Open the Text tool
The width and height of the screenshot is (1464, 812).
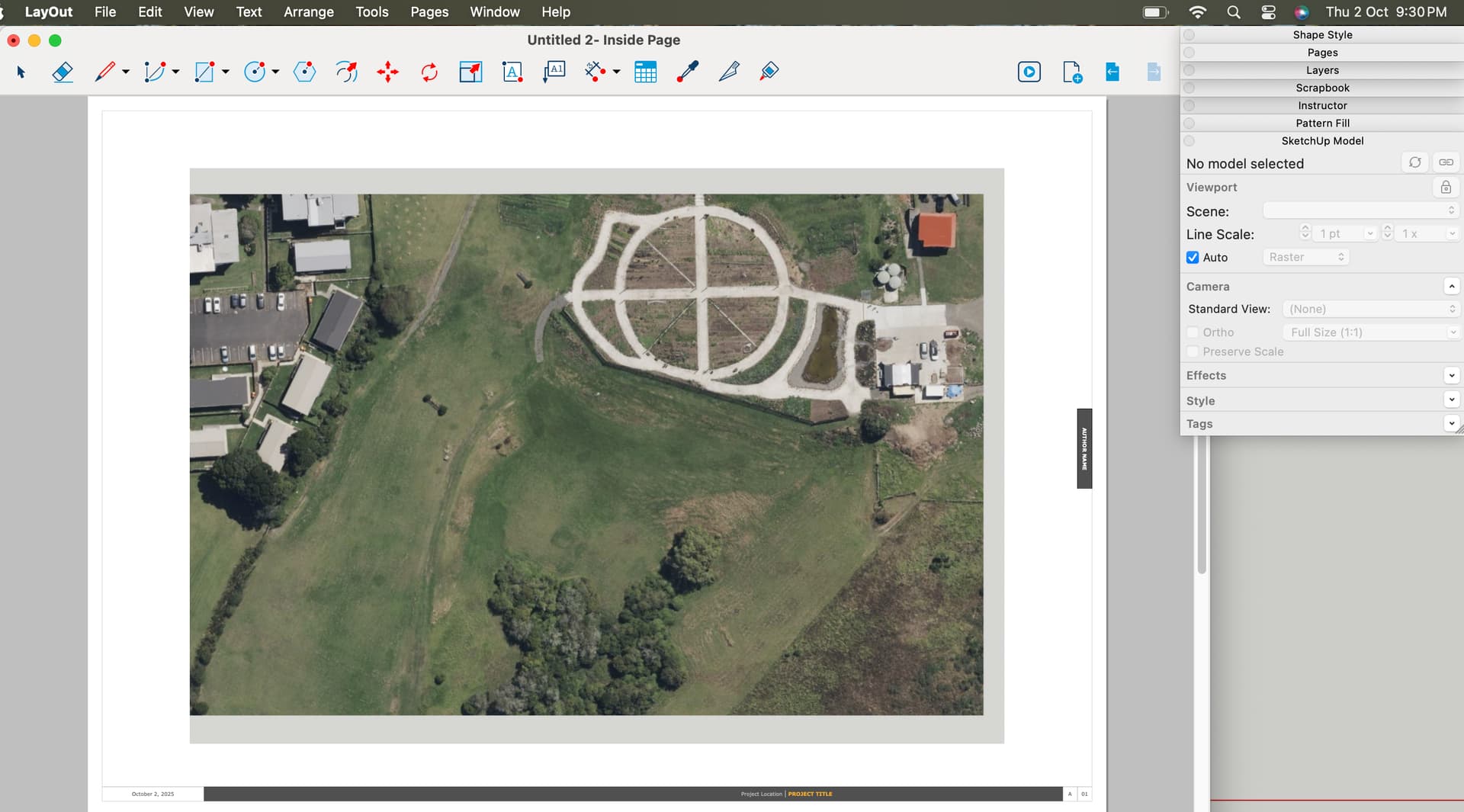pyautogui.click(x=512, y=72)
